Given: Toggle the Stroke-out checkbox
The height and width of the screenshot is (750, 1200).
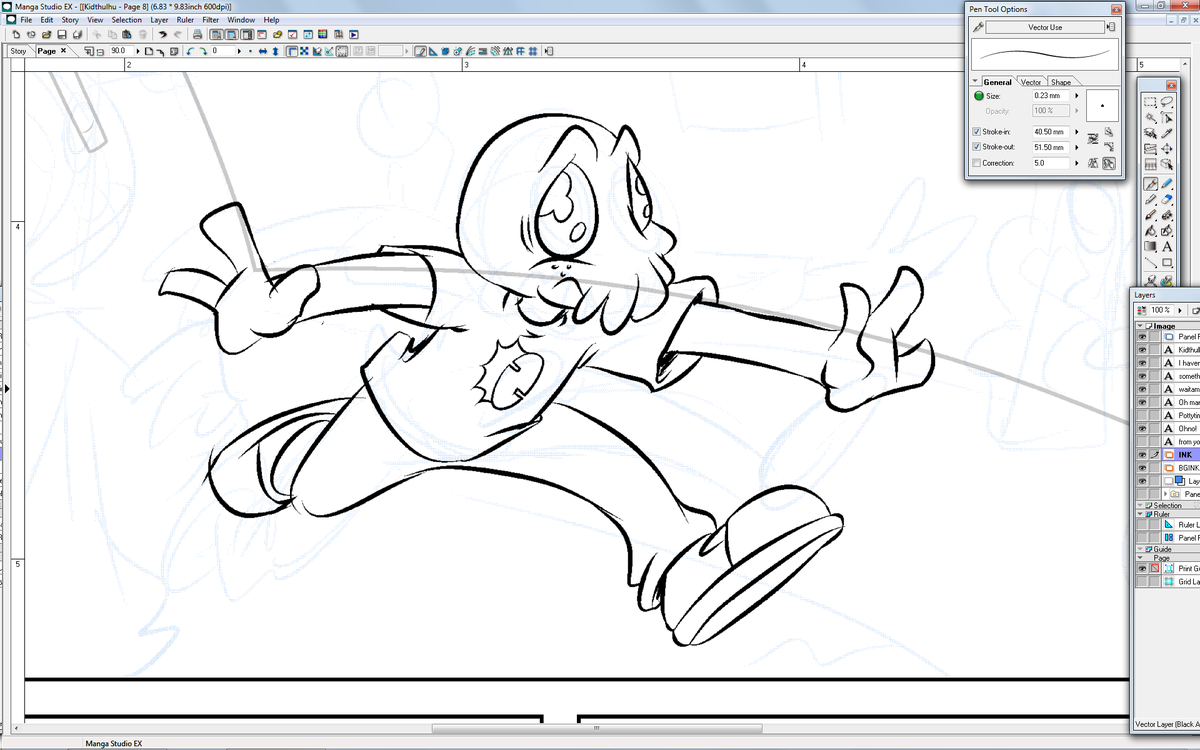Looking at the screenshot, I should pos(977,147).
